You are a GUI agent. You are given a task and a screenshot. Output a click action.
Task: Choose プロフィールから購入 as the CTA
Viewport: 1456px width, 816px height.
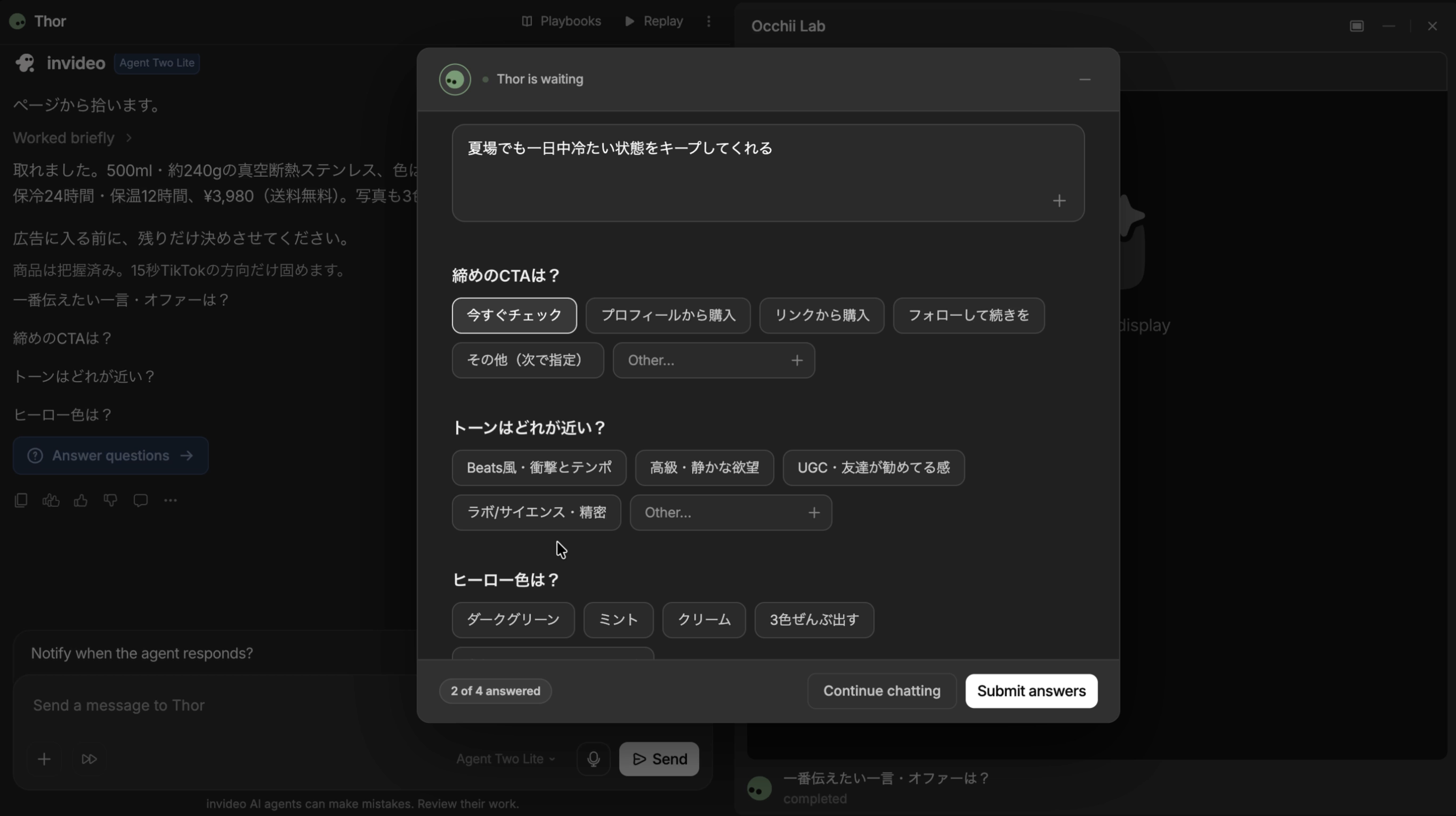668,315
